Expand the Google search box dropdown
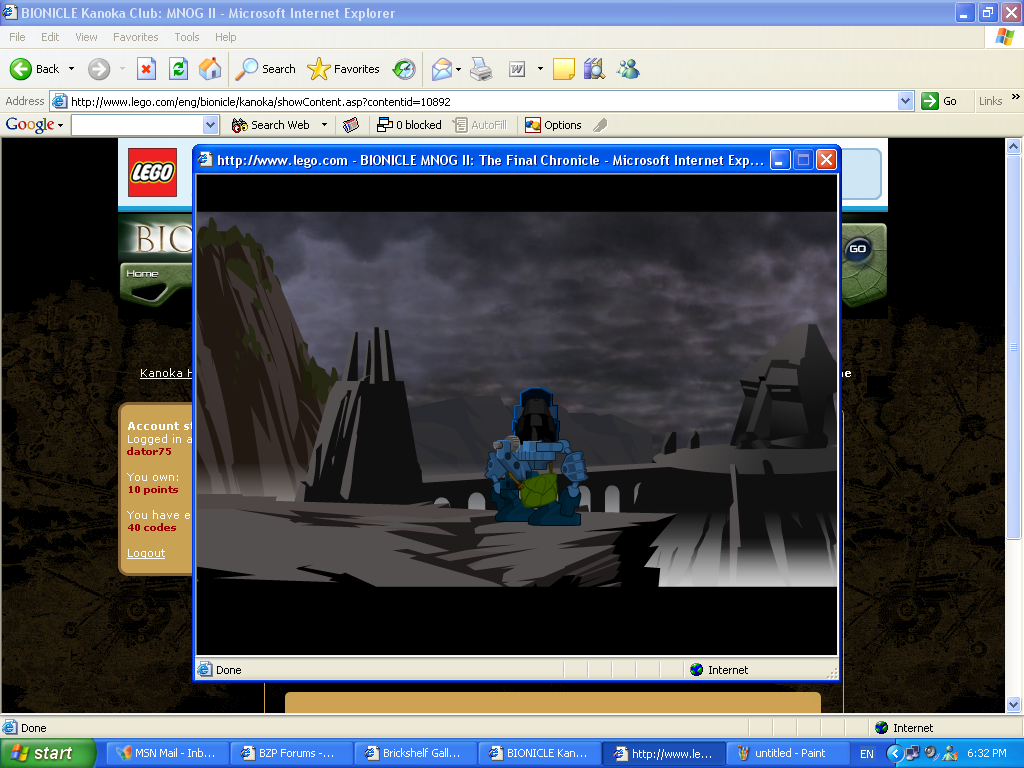 click(210, 125)
